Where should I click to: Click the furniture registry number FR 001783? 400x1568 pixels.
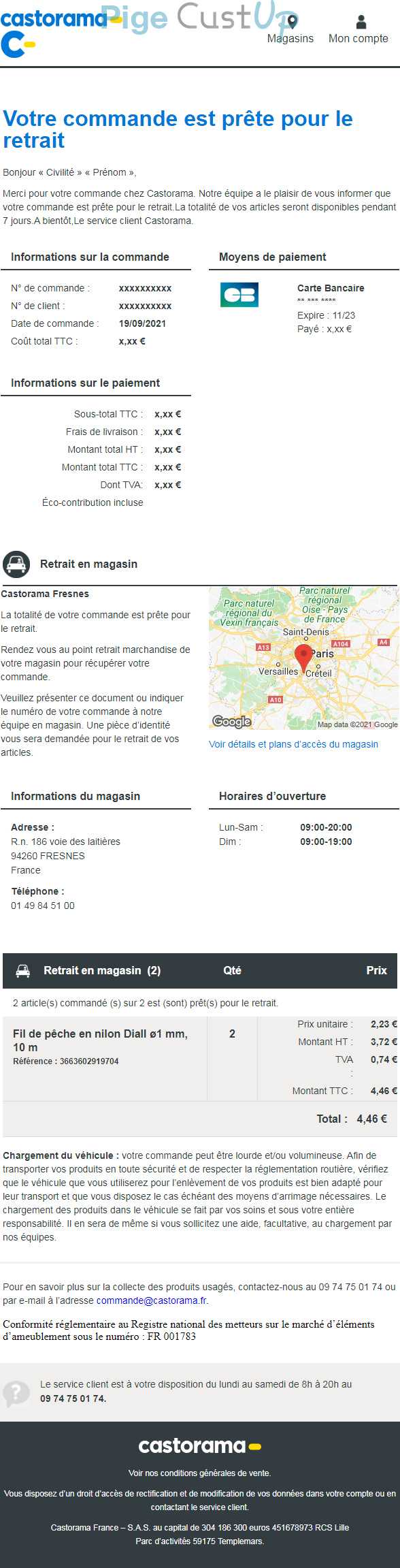(171, 1337)
